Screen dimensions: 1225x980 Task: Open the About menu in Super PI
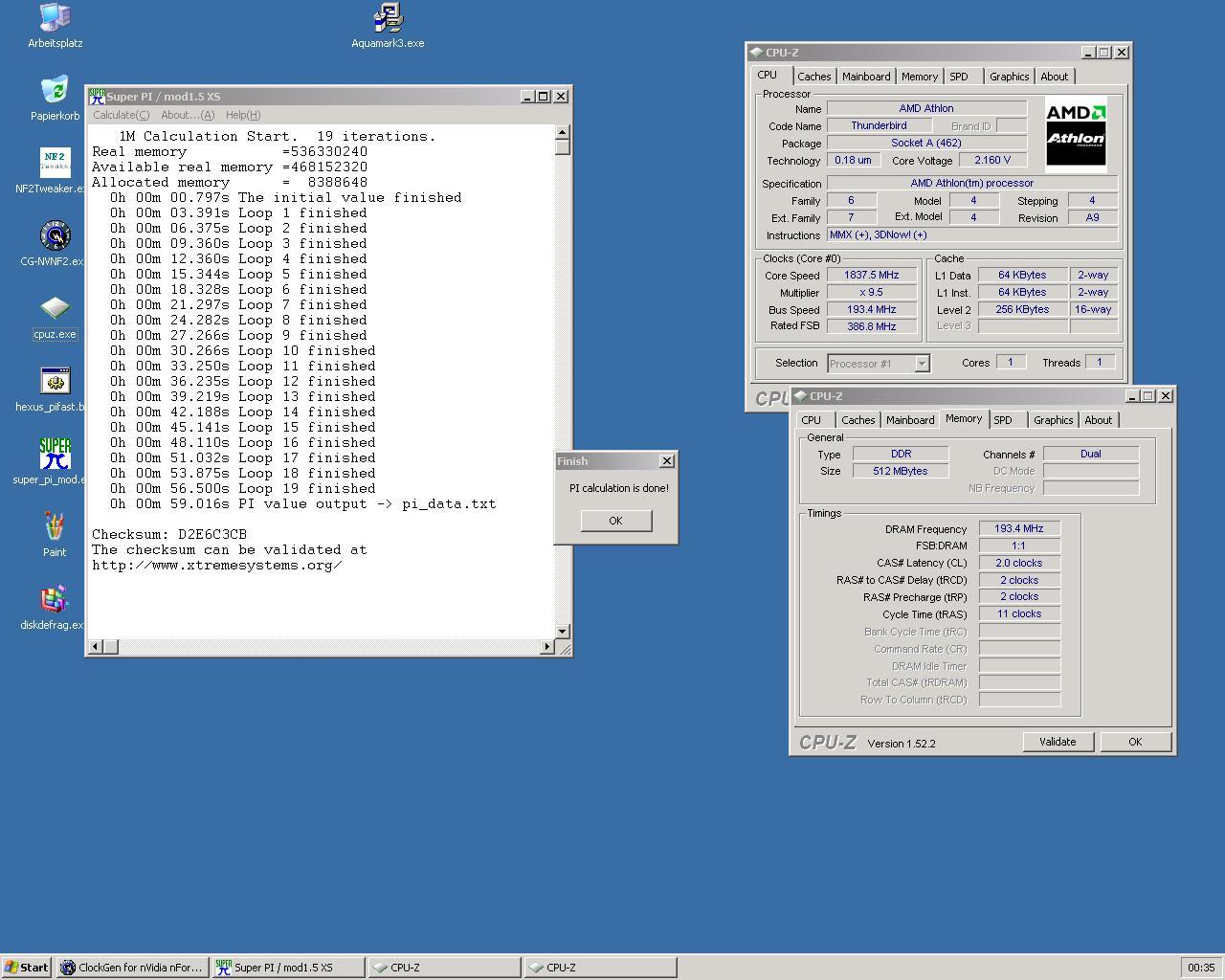point(188,115)
